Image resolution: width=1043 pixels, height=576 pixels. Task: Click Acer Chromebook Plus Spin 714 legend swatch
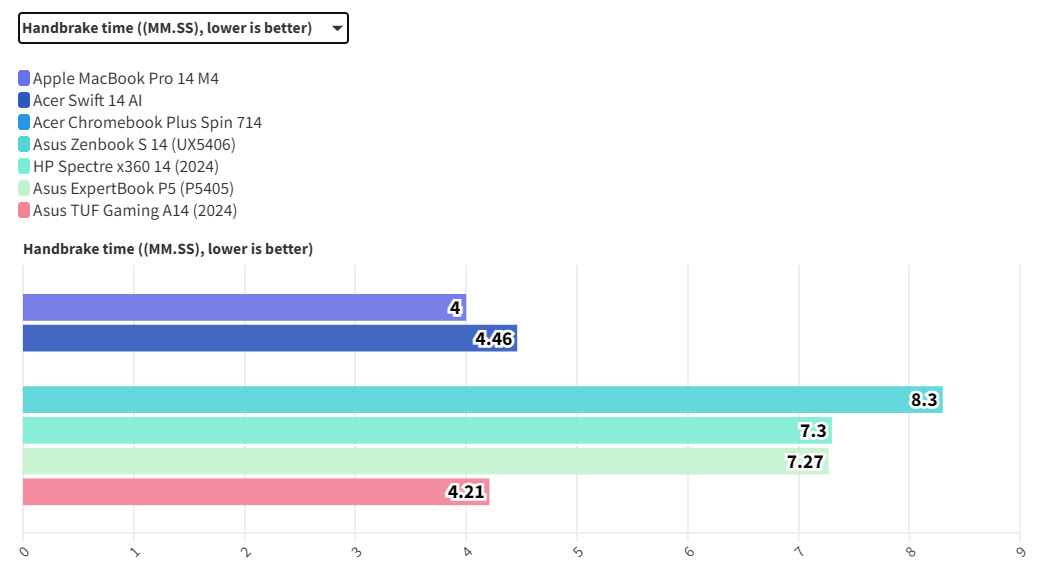(24, 122)
